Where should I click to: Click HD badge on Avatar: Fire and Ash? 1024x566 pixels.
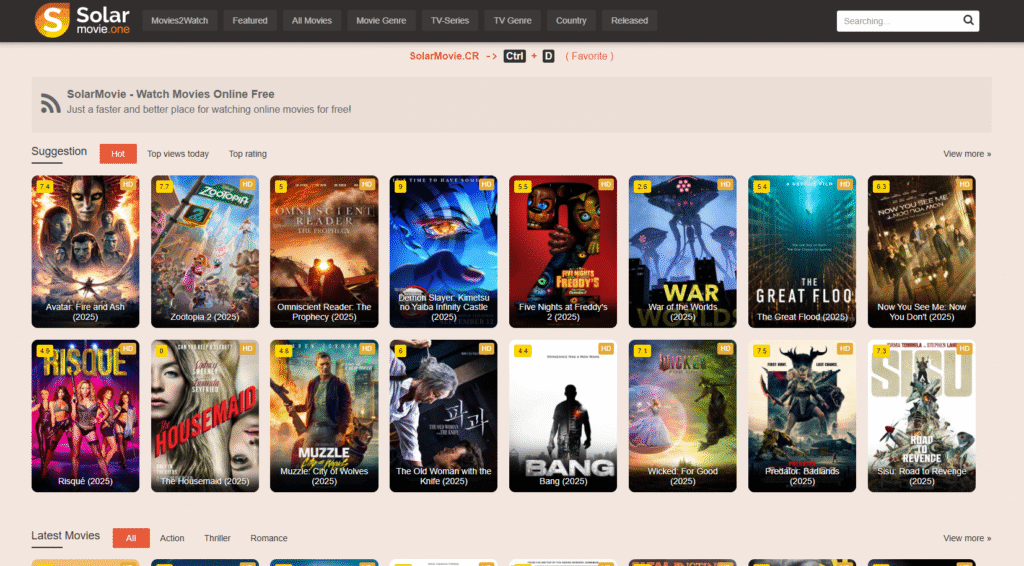128,185
